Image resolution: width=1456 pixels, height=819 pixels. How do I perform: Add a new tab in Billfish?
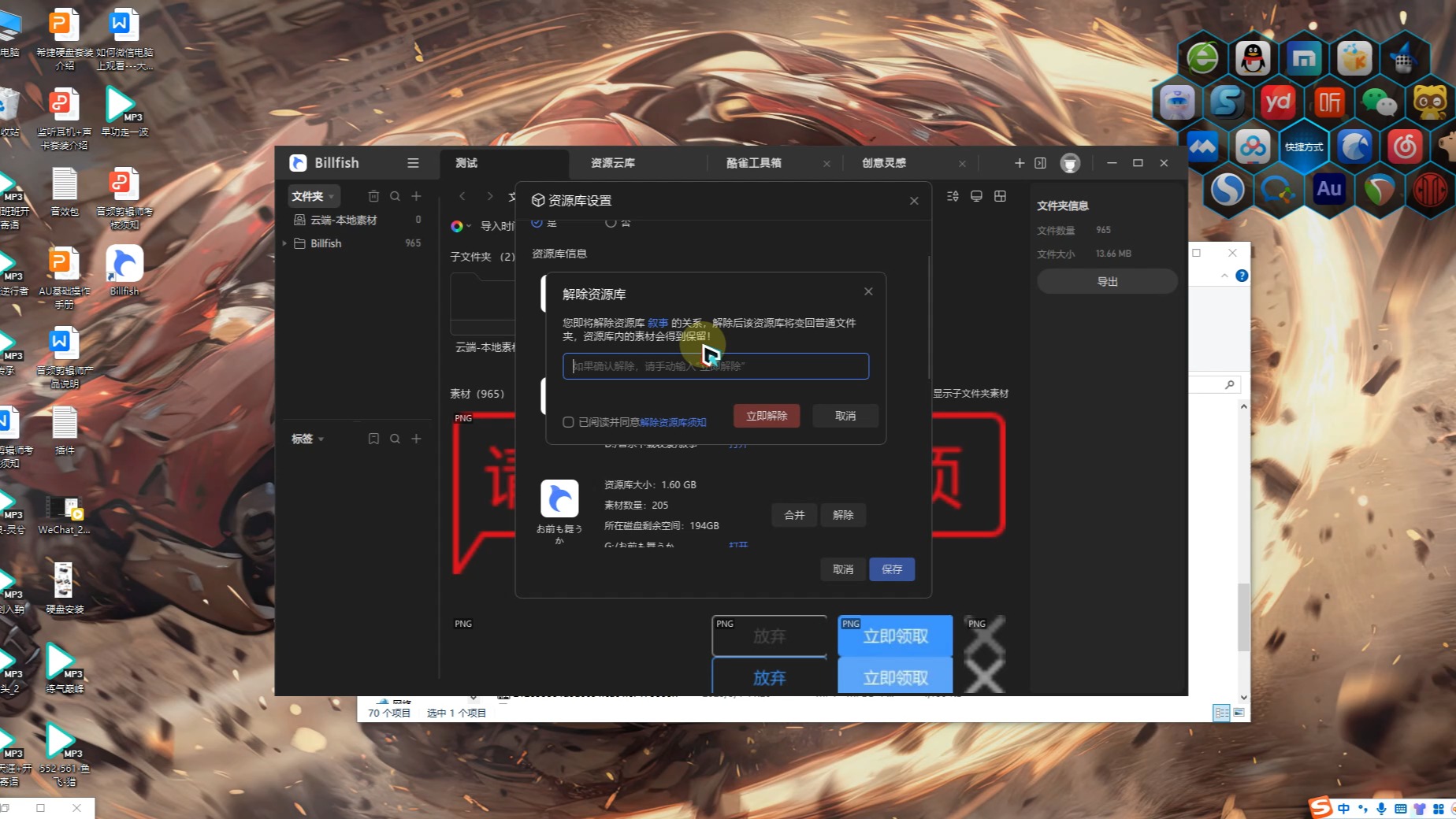pos(1020,163)
